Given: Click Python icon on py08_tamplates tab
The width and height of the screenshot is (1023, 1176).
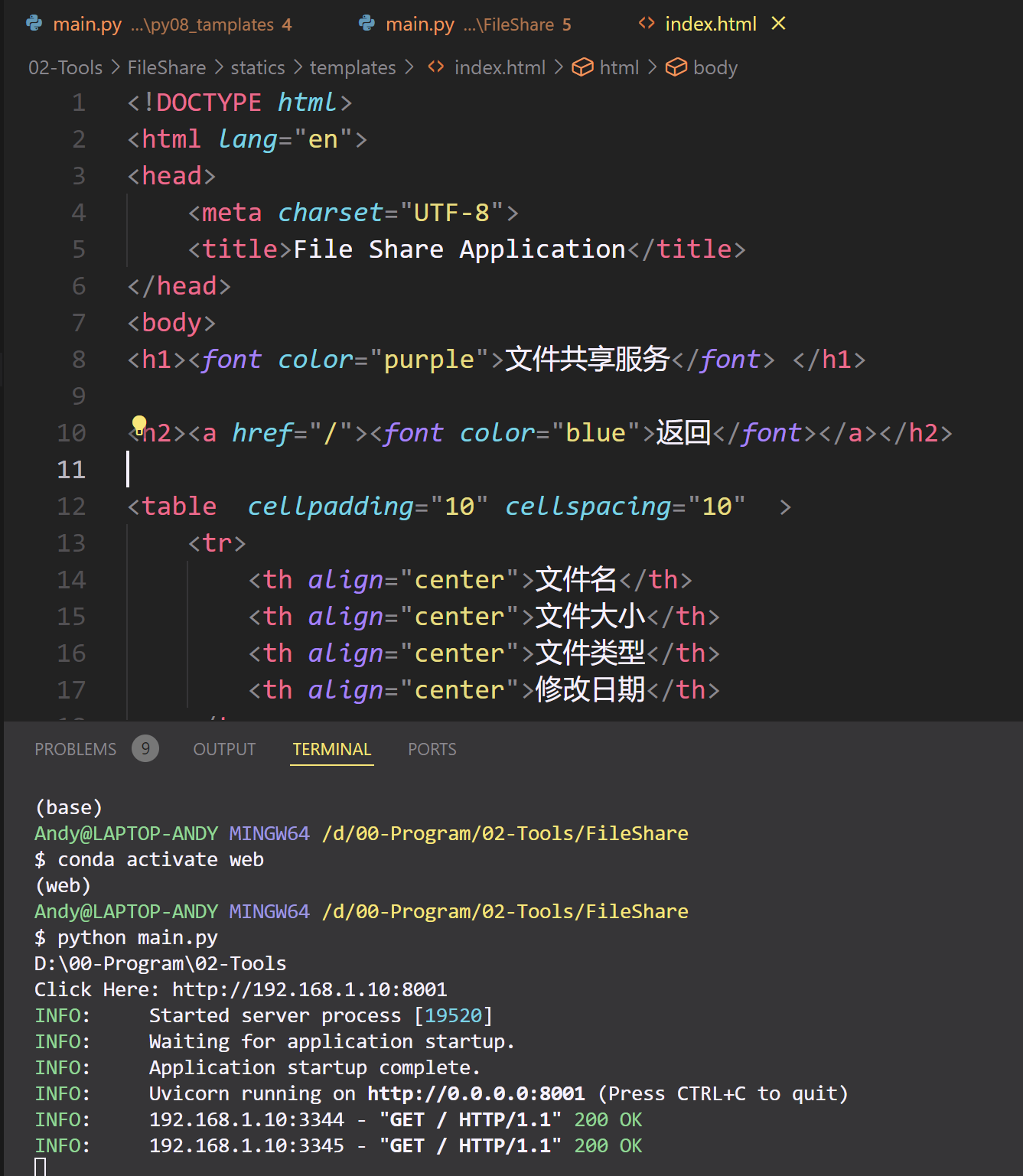Looking at the screenshot, I should tap(34, 24).
